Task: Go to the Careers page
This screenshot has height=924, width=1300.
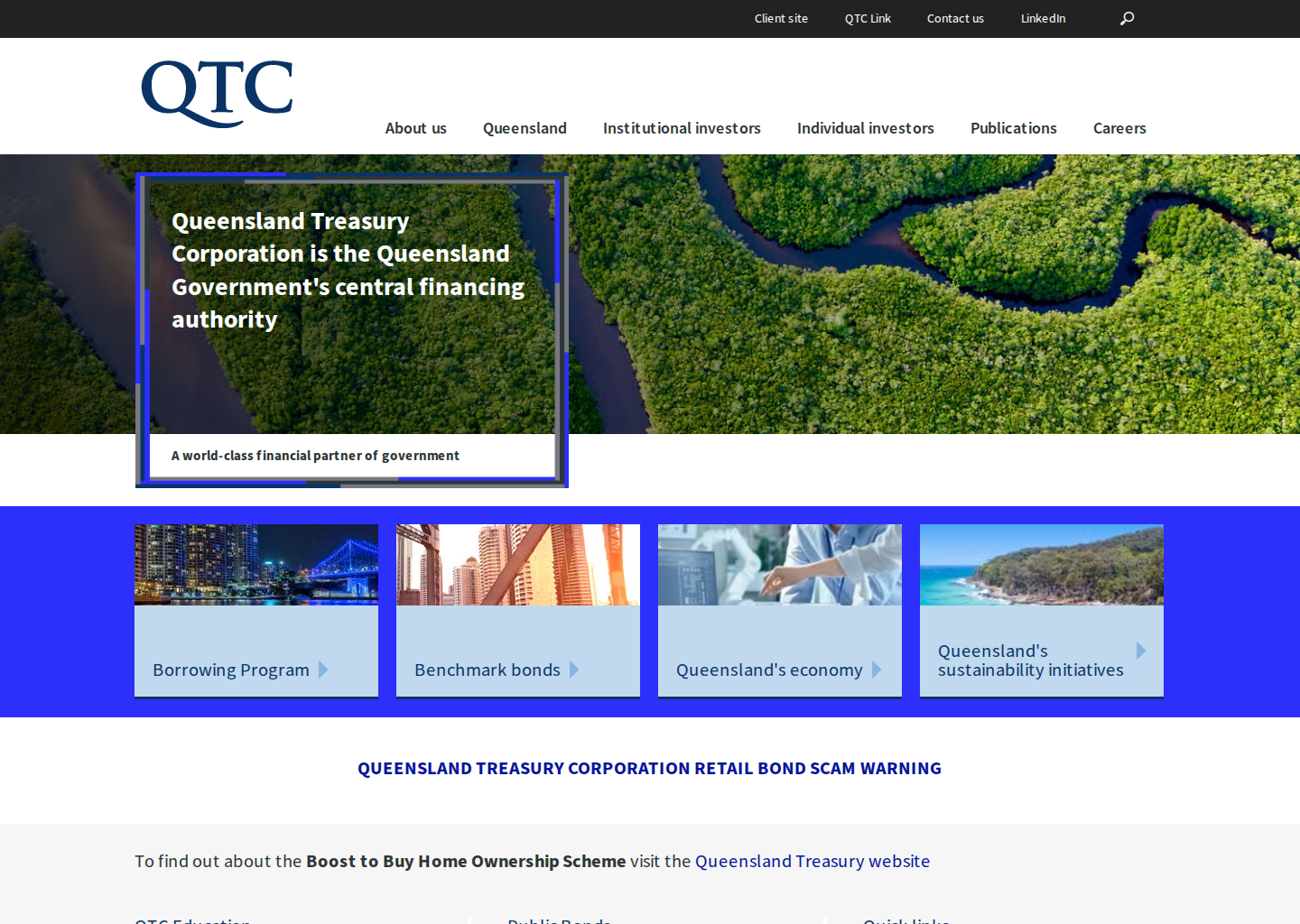Action: coord(1119,128)
